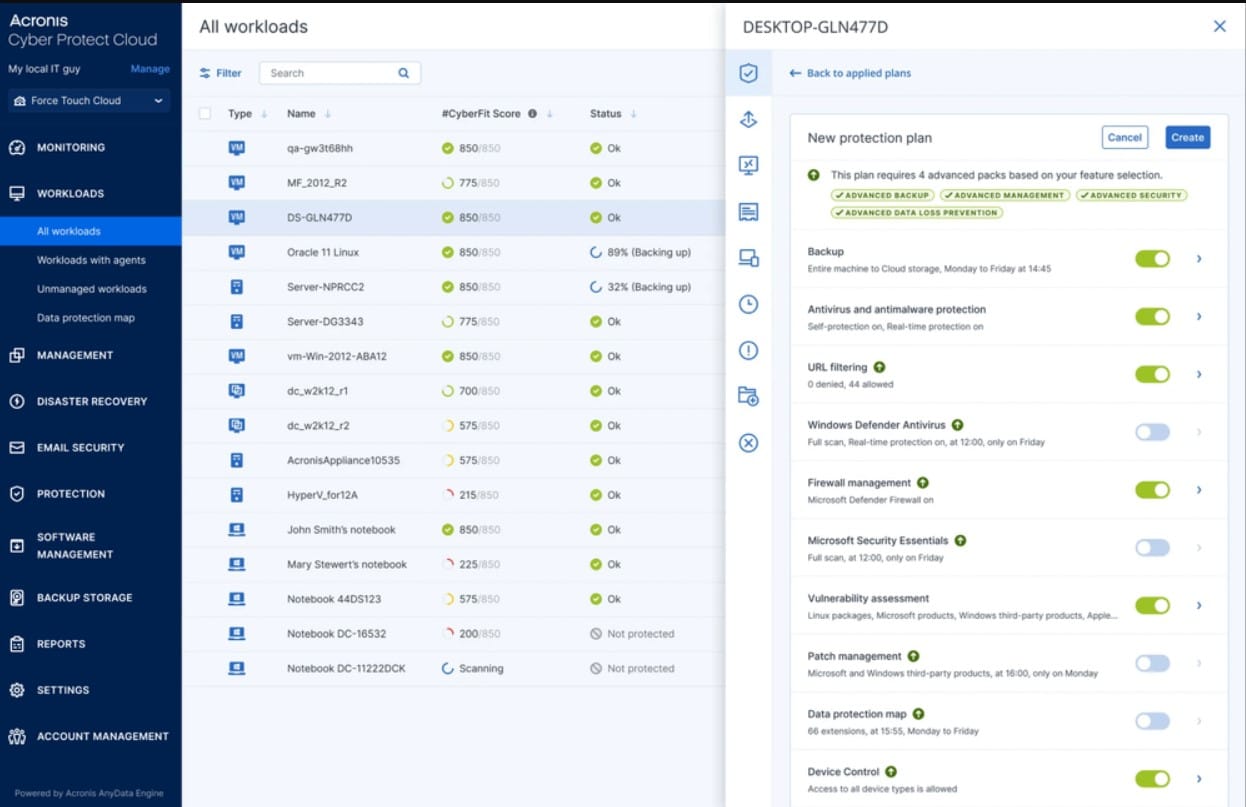Toggle Vulnerability assessment off
The height and width of the screenshot is (807, 1246).
(x=1152, y=606)
